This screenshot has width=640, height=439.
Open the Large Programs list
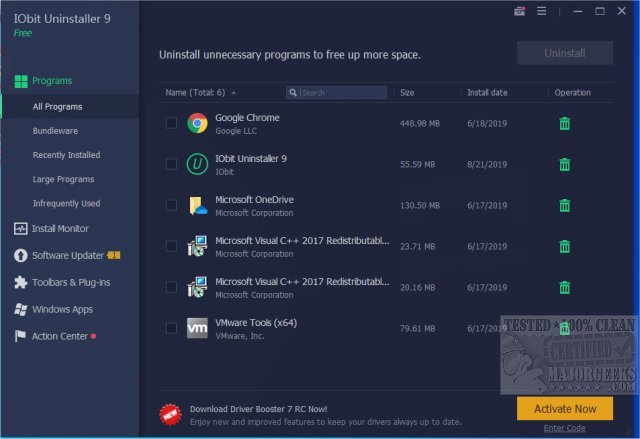point(64,179)
